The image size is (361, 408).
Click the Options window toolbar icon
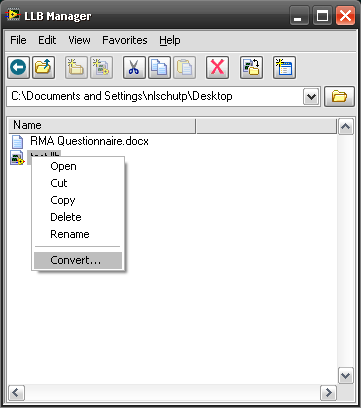(284, 68)
